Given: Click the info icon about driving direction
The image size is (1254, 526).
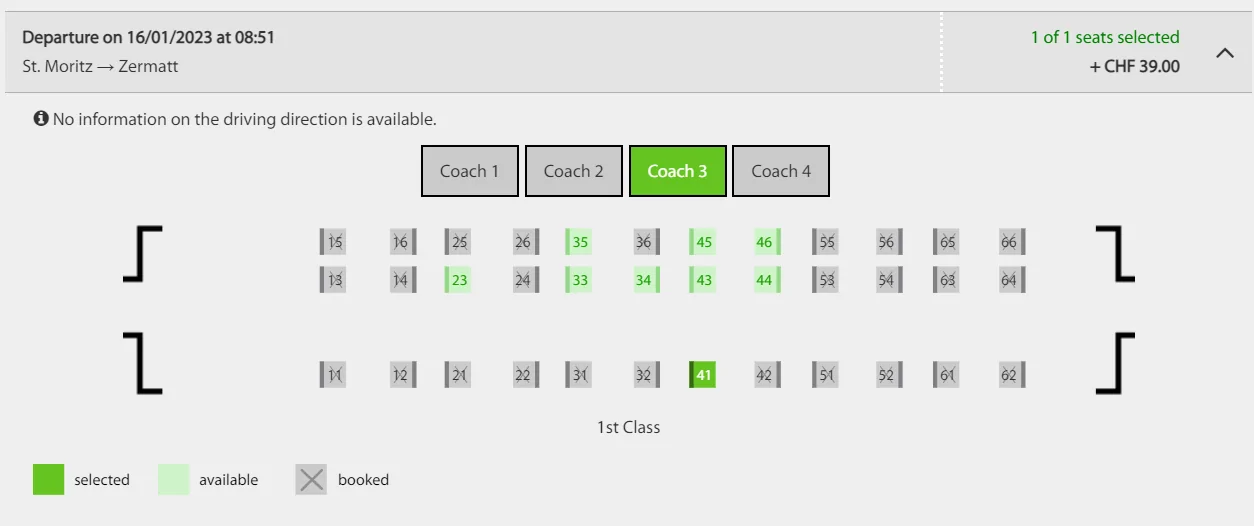Looking at the screenshot, I should tap(41, 119).
